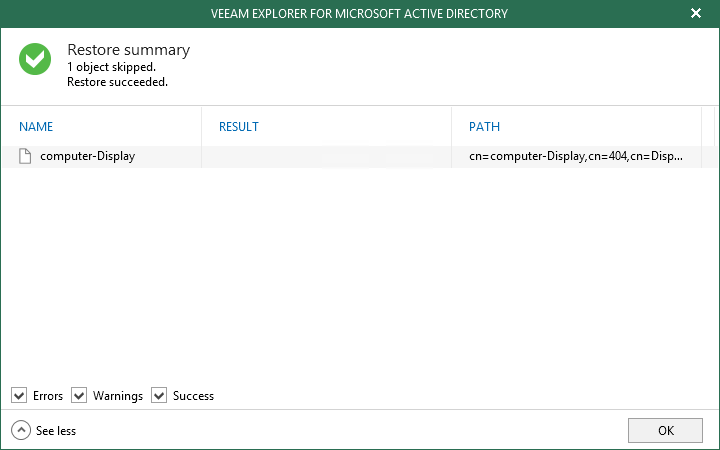Click the See less text label
Image resolution: width=720 pixels, height=450 pixels.
[x=56, y=431]
